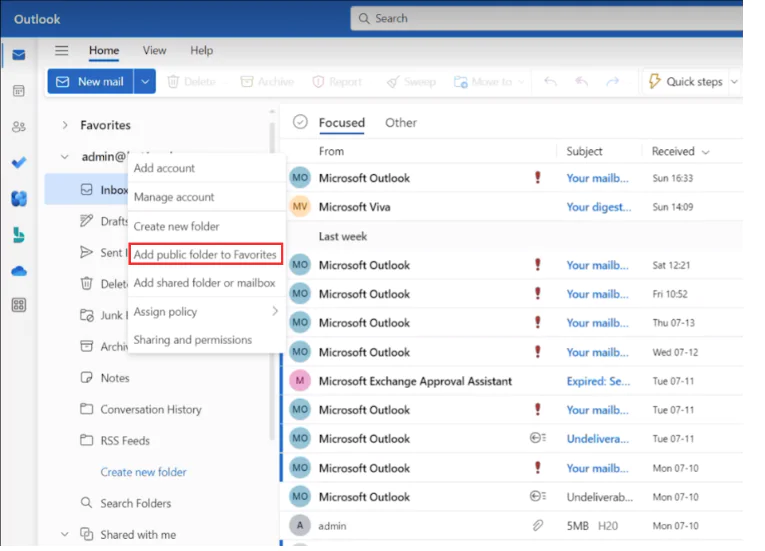Image resolution: width=765 pixels, height=551 pixels.
Task: Switch to the Focused inbox tab
Action: click(342, 122)
